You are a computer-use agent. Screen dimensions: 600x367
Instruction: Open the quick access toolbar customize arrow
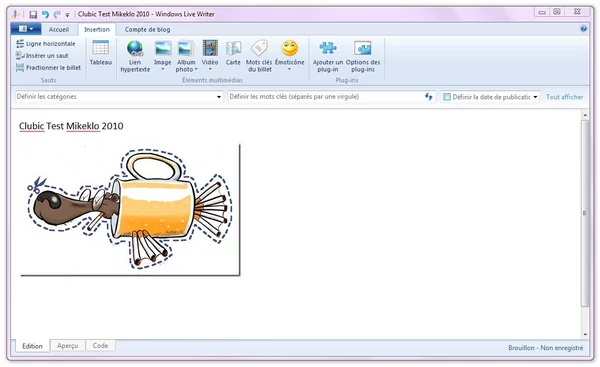[67, 15]
